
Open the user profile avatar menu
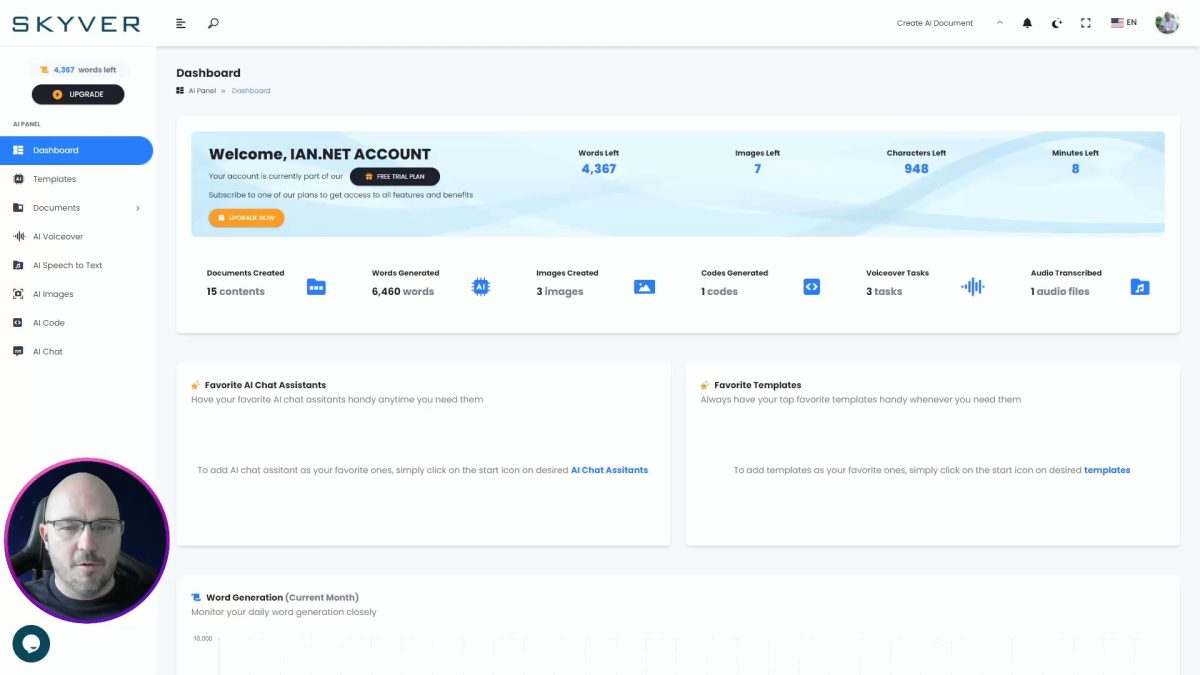1167,22
